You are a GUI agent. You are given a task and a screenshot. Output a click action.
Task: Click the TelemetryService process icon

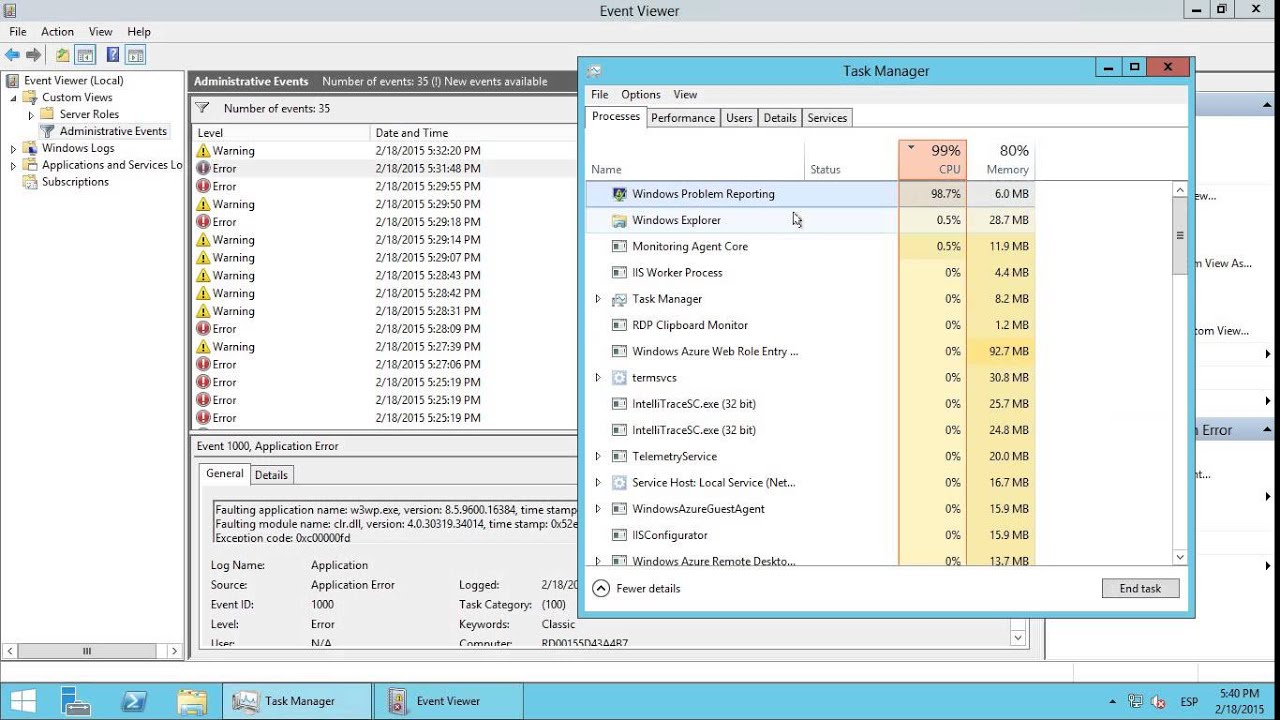click(x=619, y=456)
